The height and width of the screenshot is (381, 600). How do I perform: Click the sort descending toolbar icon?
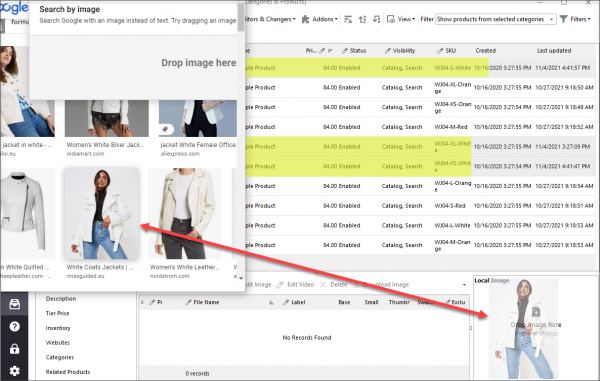pos(377,19)
